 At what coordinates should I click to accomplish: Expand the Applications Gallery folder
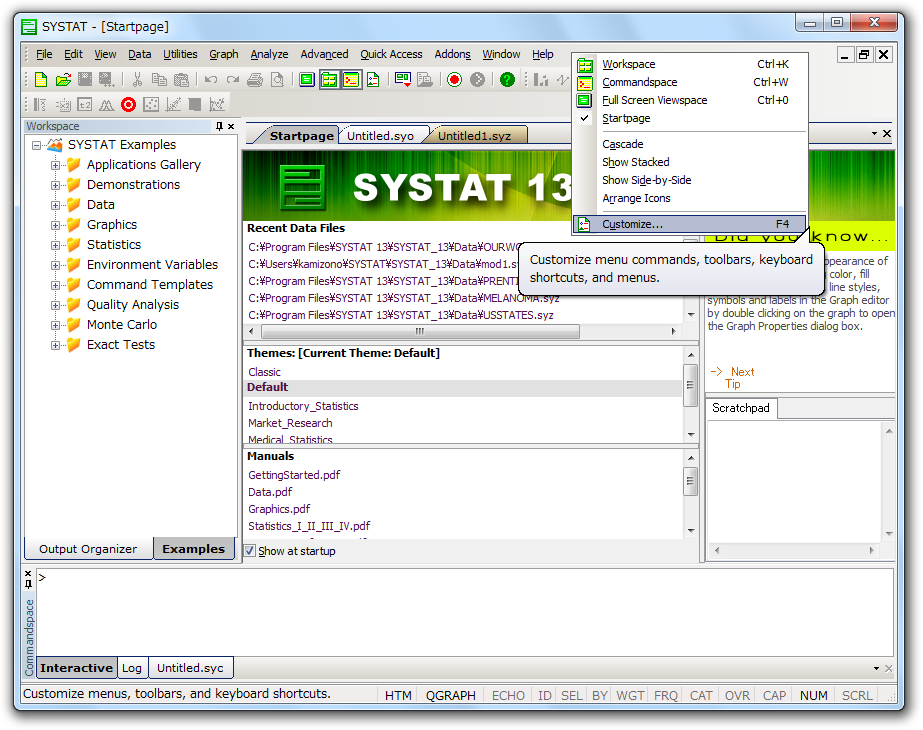55,165
